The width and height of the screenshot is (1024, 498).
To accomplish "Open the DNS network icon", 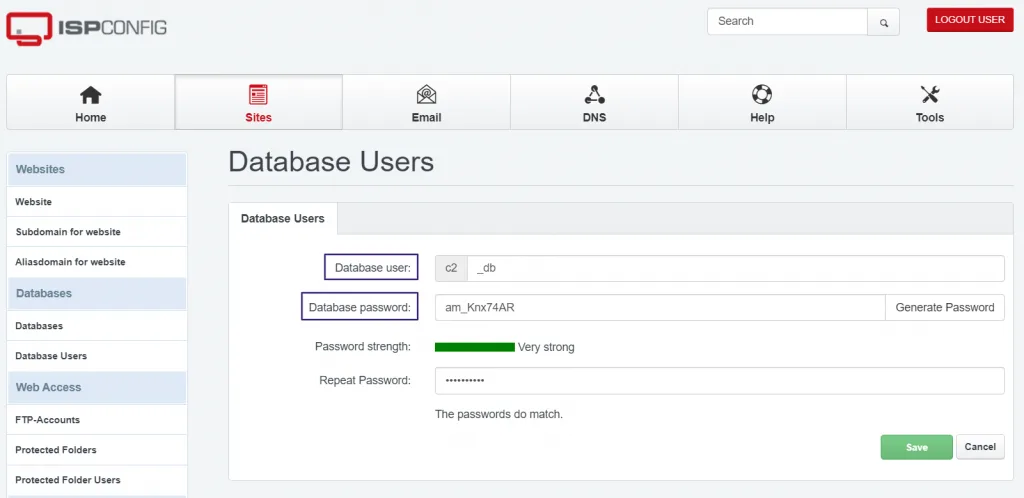I will coord(594,95).
